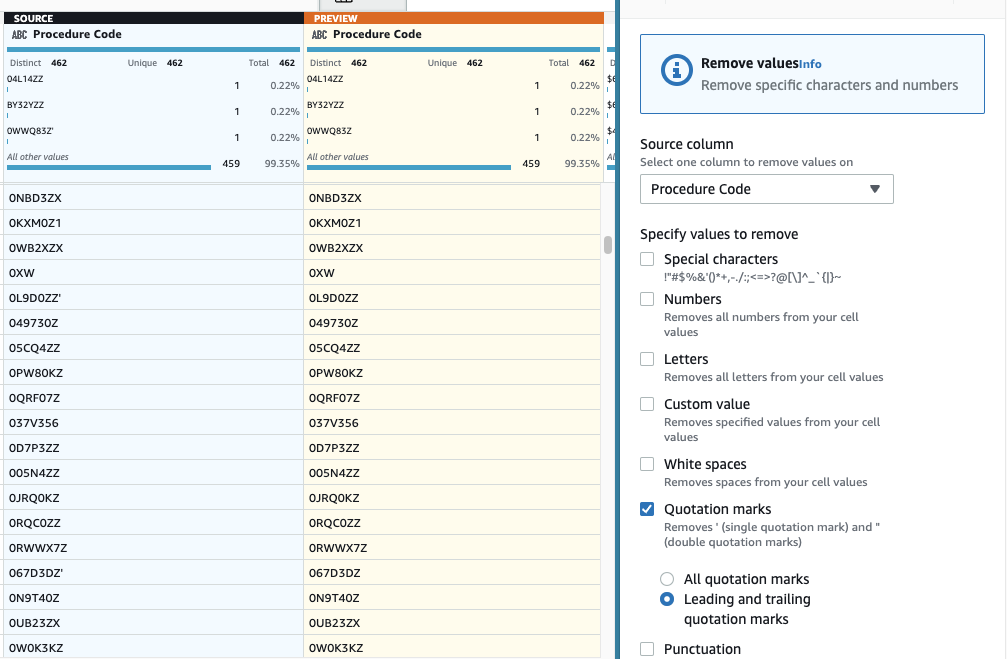The height and width of the screenshot is (659, 1007).
Task: Click the BY32YZZ value in Preview statistics
Action: 325,105
